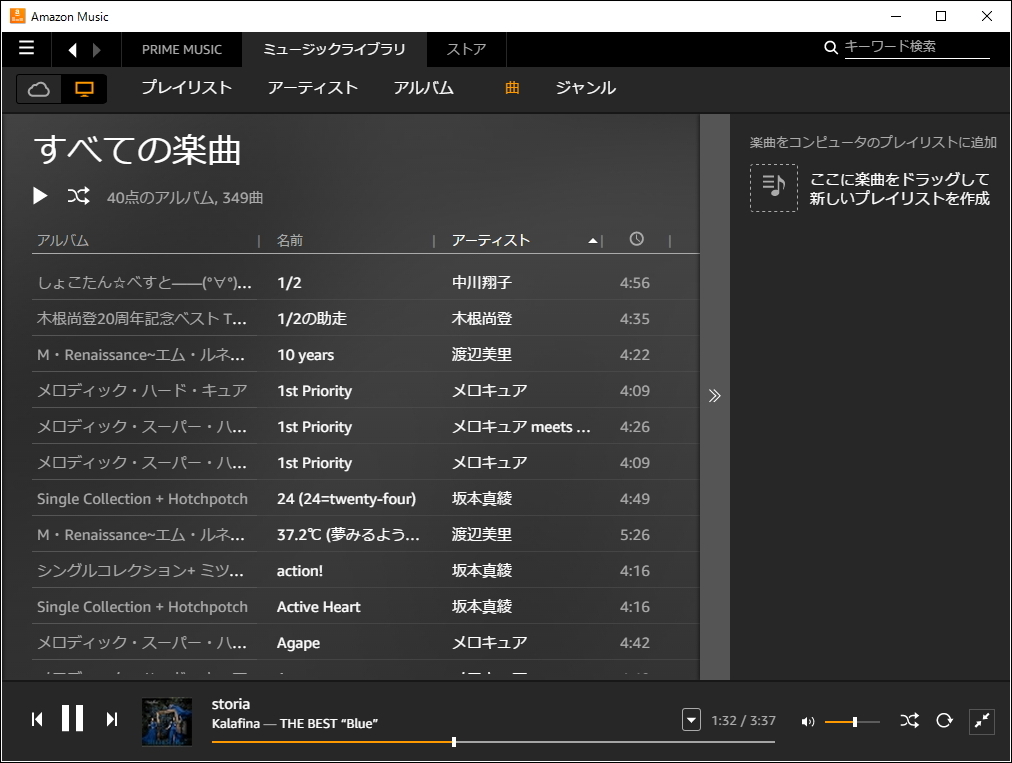The image size is (1012, 763).
Task: Click the 4:49 duration cell
Action: pos(634,498)
